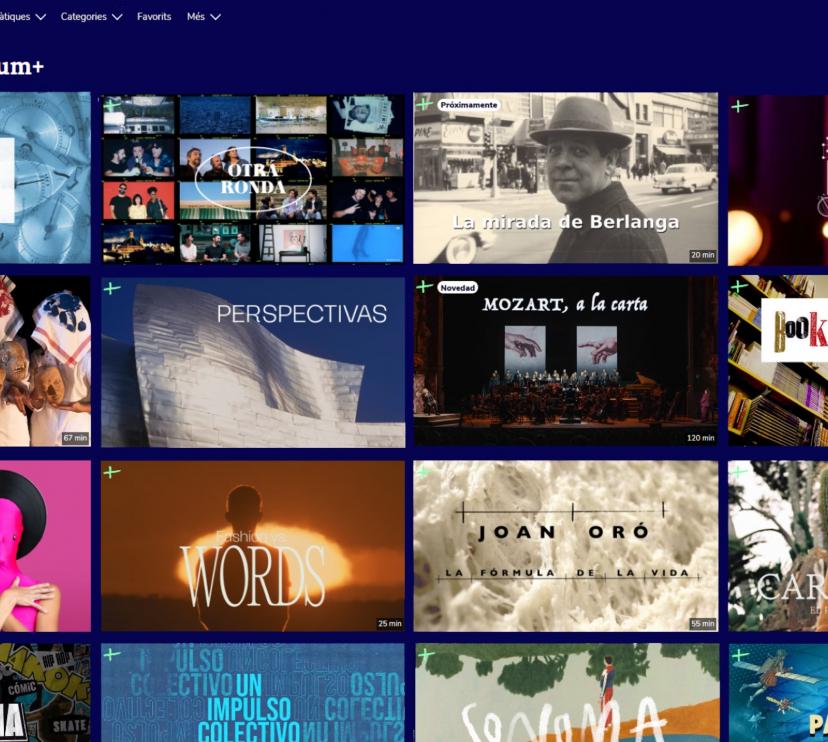Screen dimensions: 828x742
Task: Expand the Més dropdown menu
Action: tap(203, 17)
